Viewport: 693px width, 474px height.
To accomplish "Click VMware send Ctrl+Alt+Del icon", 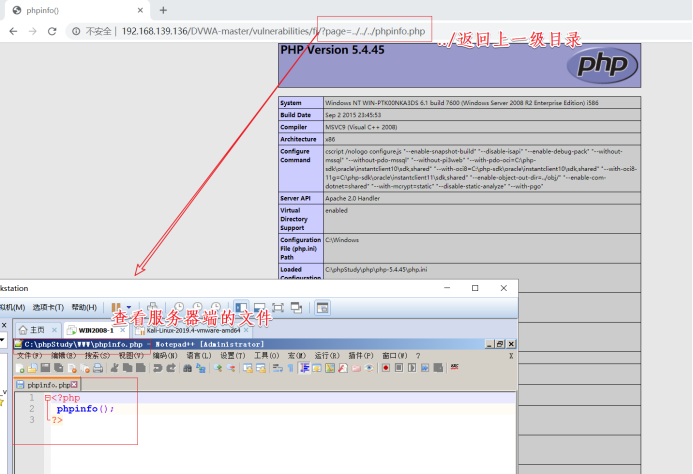I will coord(152,307).
